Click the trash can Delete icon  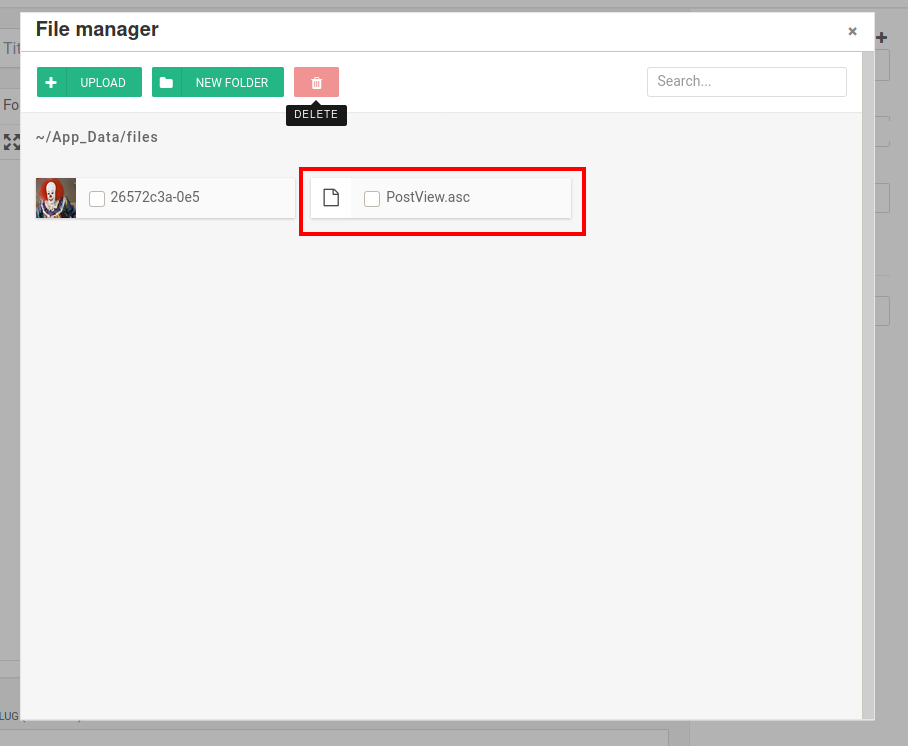coord(316,82)
